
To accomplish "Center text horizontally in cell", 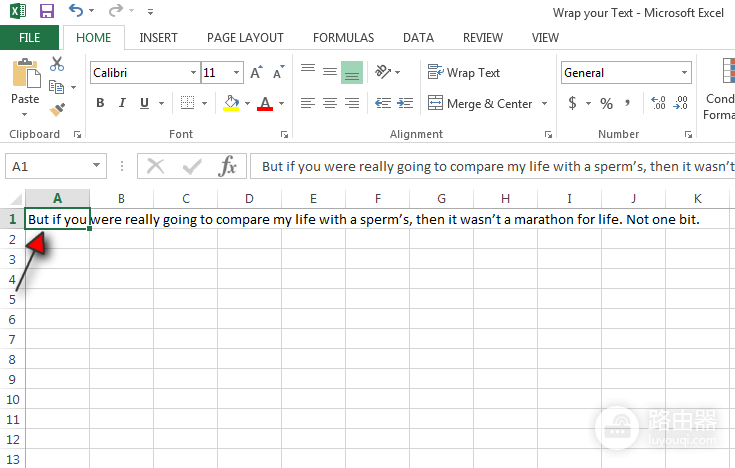I will coord(330,103).
